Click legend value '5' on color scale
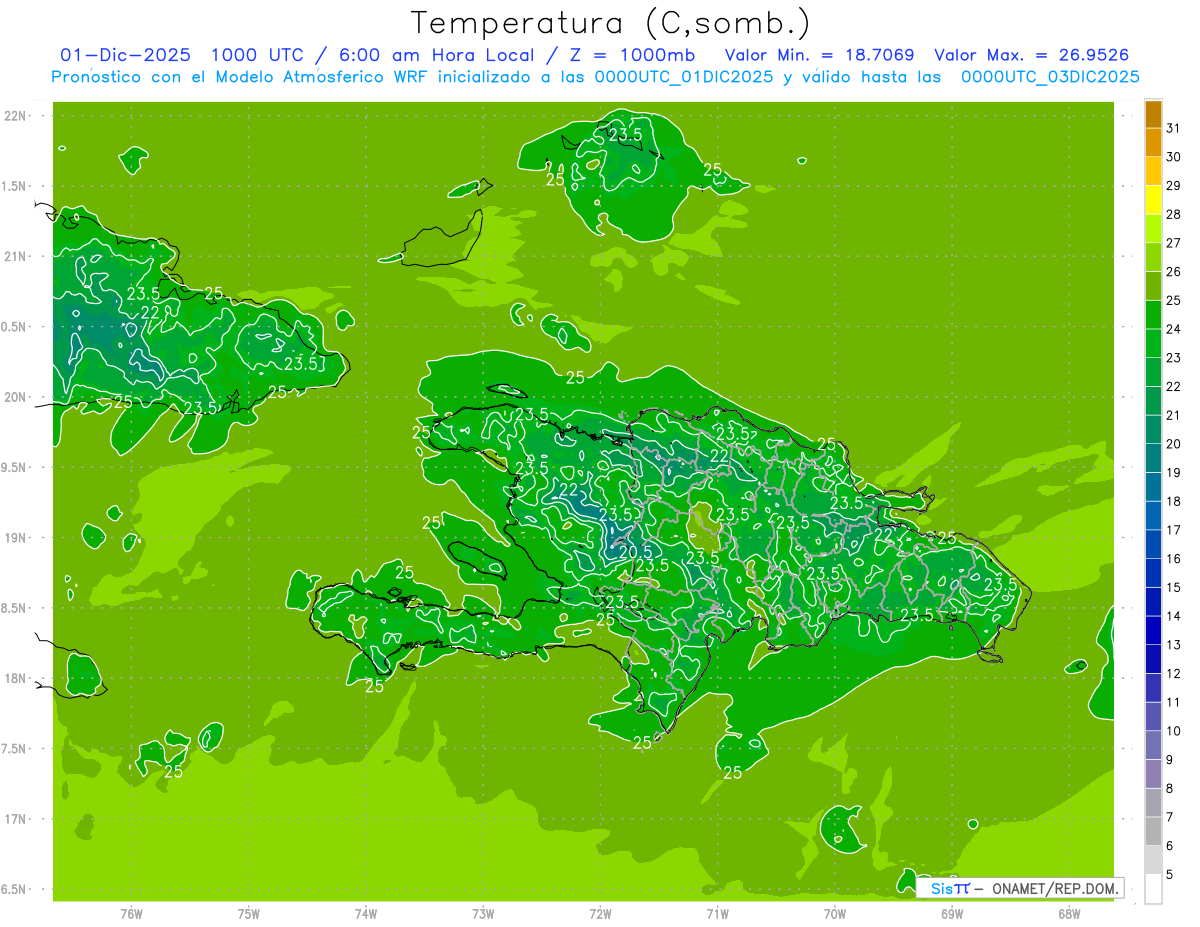This screenshot has width=1200, height=927. click(x=1169, y=875)
